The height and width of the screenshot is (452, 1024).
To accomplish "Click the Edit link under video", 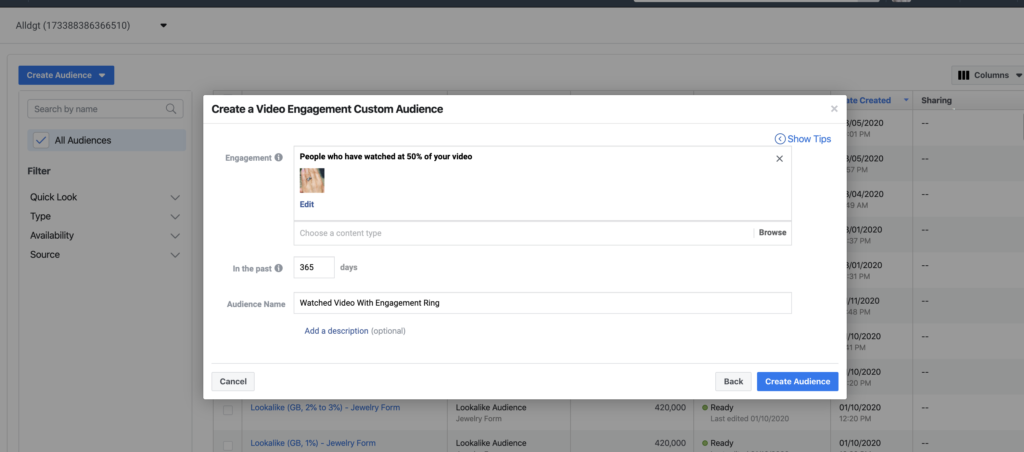I will tap(307, 204).
